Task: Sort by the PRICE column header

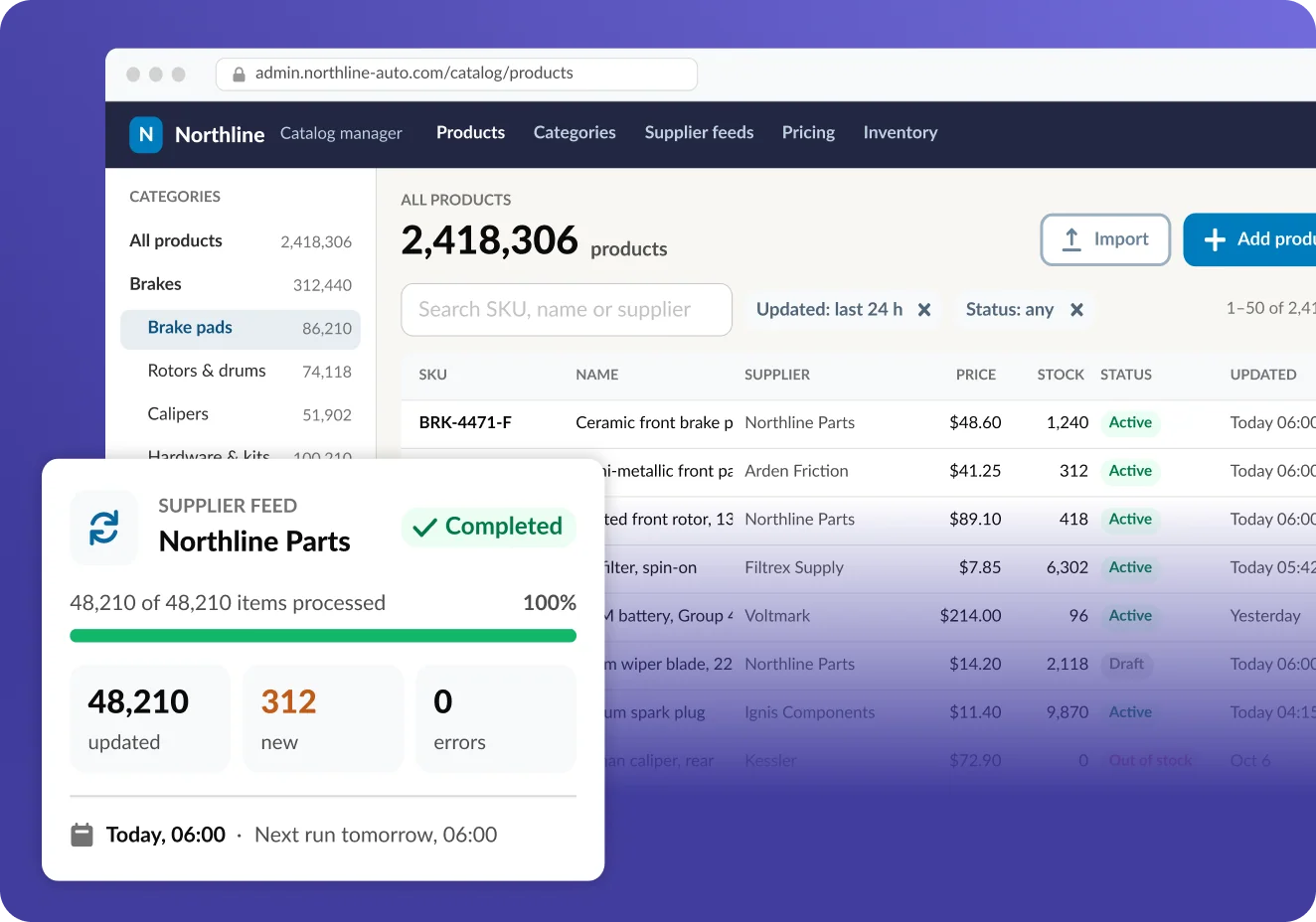Action: (x=975, y=376)
